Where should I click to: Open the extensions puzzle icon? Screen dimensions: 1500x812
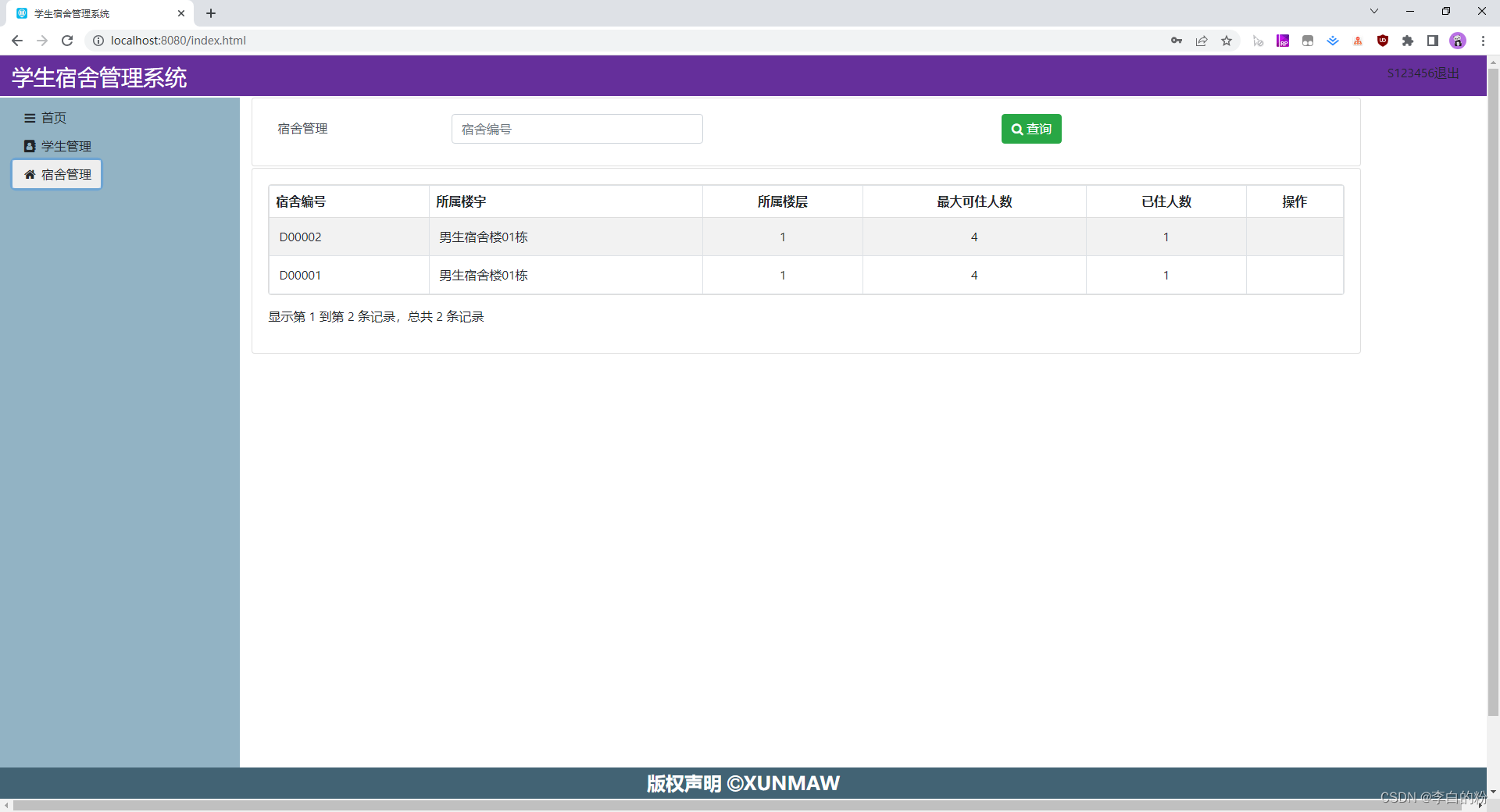(1408, 41)
